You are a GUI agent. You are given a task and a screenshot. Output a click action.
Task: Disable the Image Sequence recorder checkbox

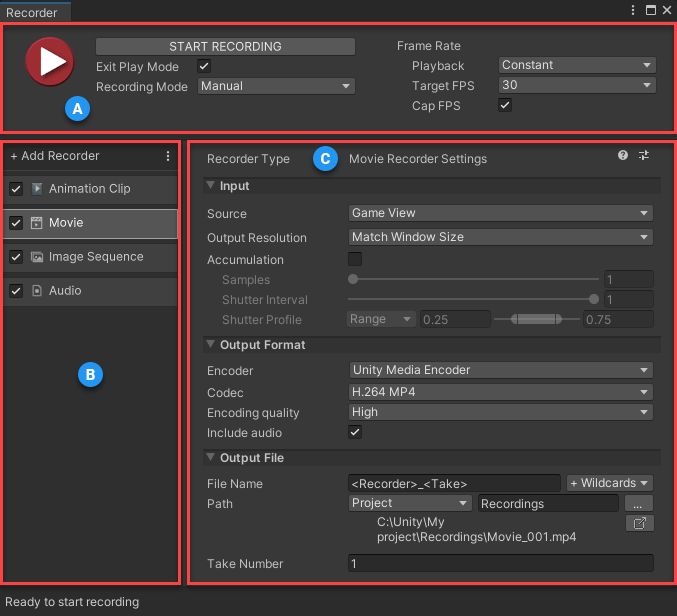16,257
